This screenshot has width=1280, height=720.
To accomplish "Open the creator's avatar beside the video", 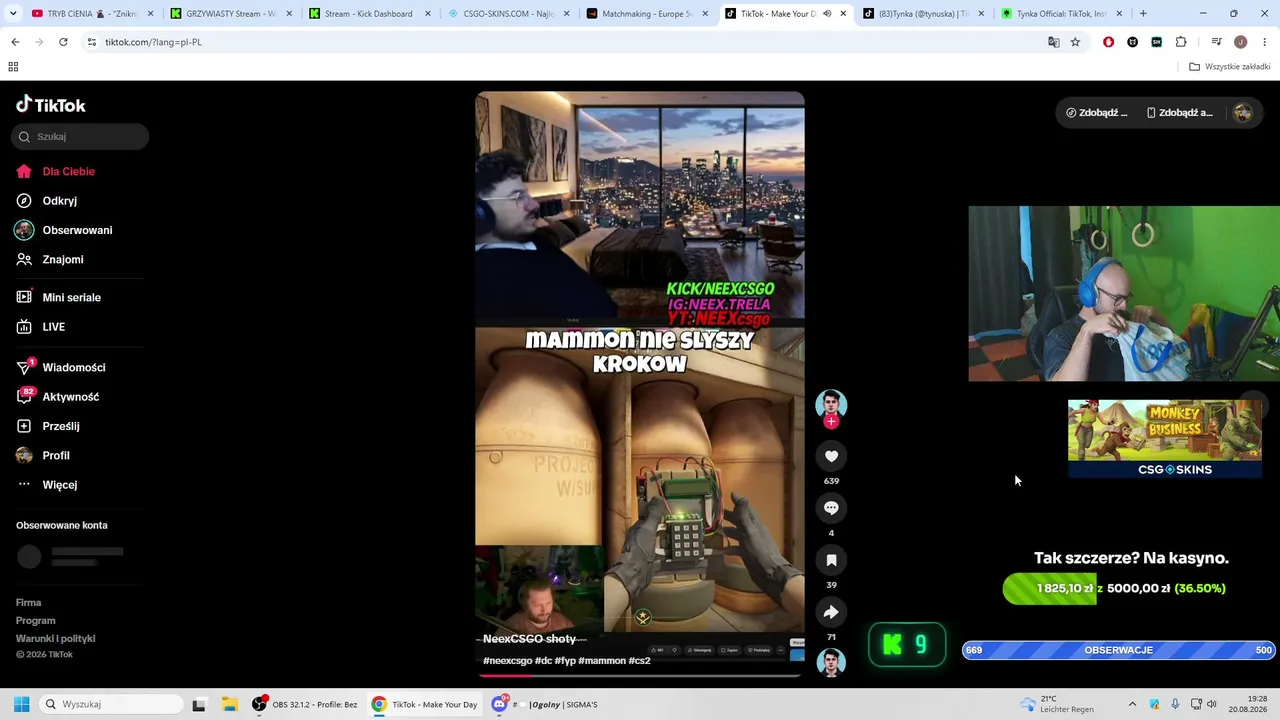I will pyautogui.click(x=831, y=404).
